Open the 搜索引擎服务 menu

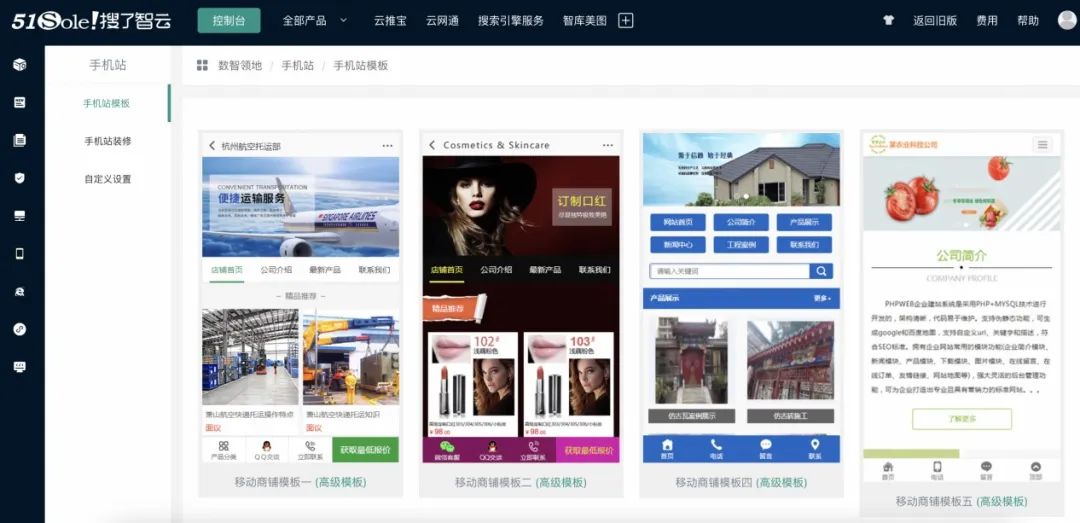tap(510, 21)
